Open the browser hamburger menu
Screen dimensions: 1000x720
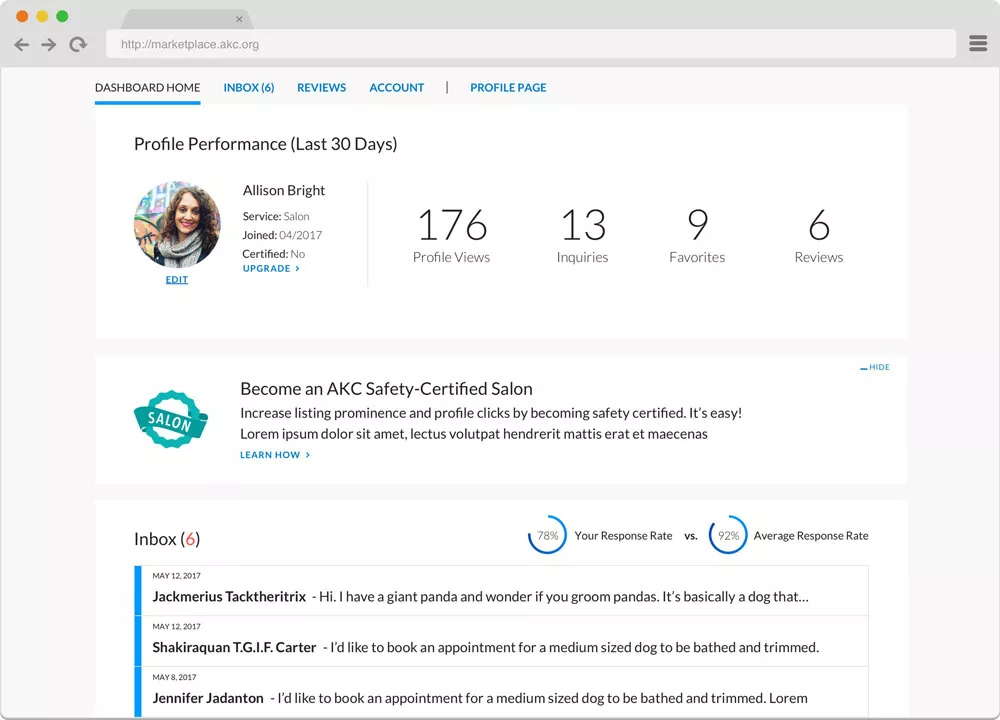pyautogui.click(x=977, y=44)
